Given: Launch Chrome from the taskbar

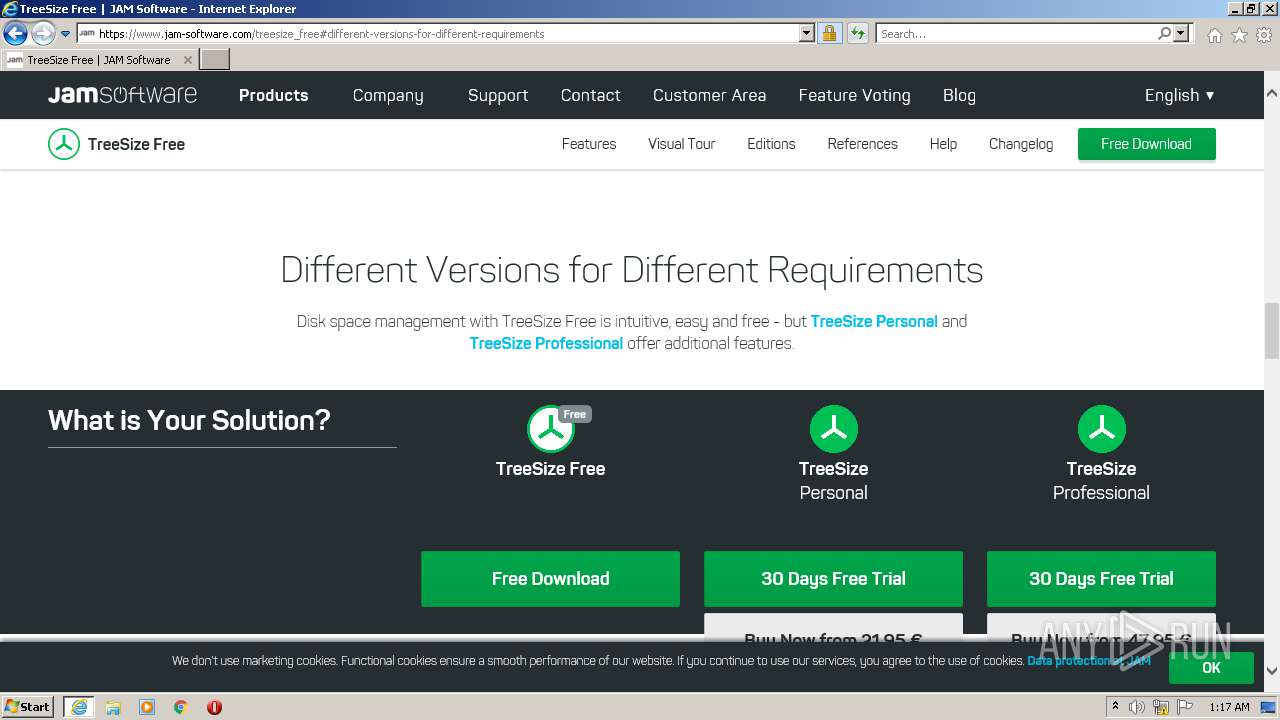Looking at the screenshot, I should point(181,707).
